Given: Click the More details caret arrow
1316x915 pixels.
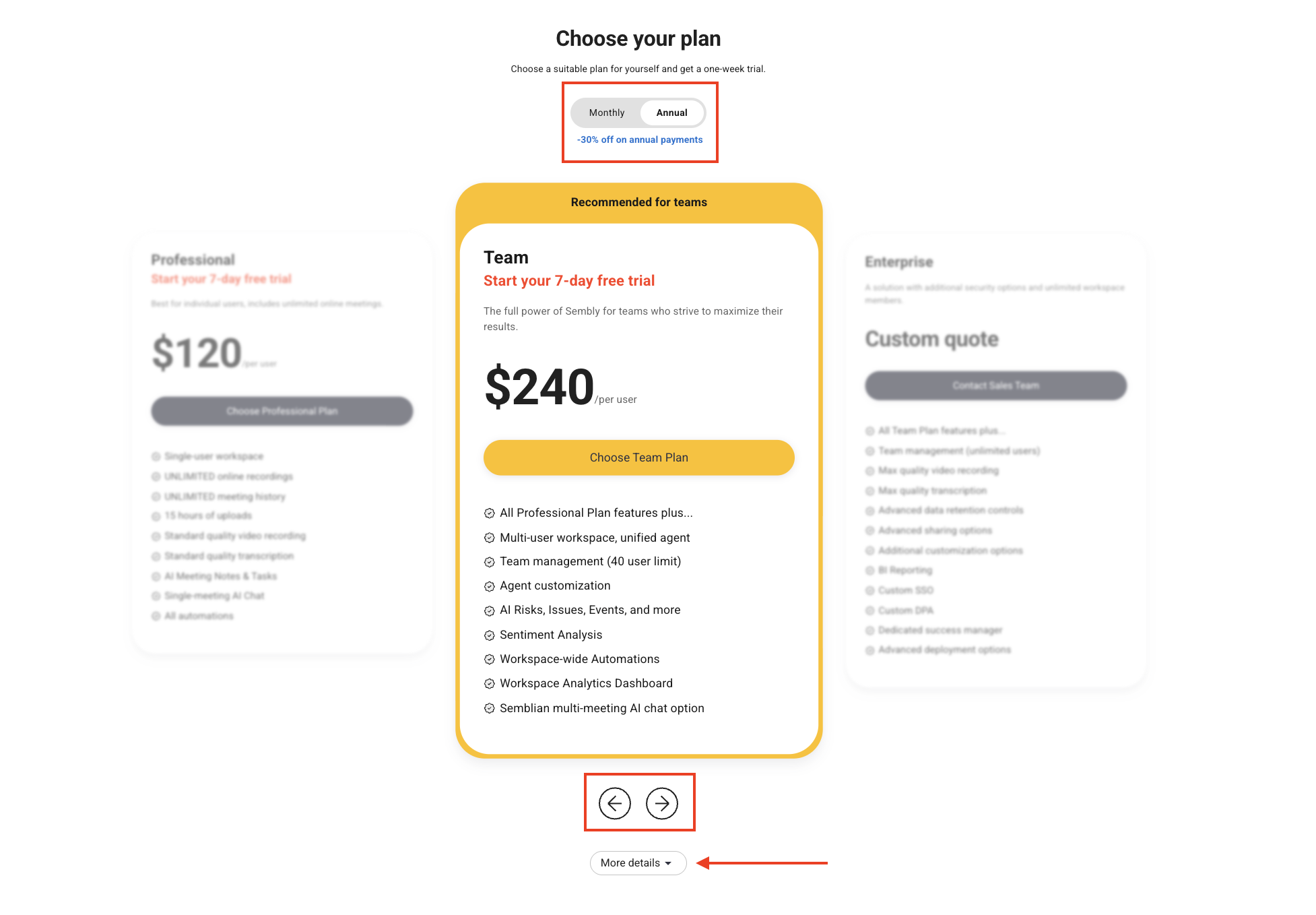Looking at the screenshot, I should [x=668, y=864].
